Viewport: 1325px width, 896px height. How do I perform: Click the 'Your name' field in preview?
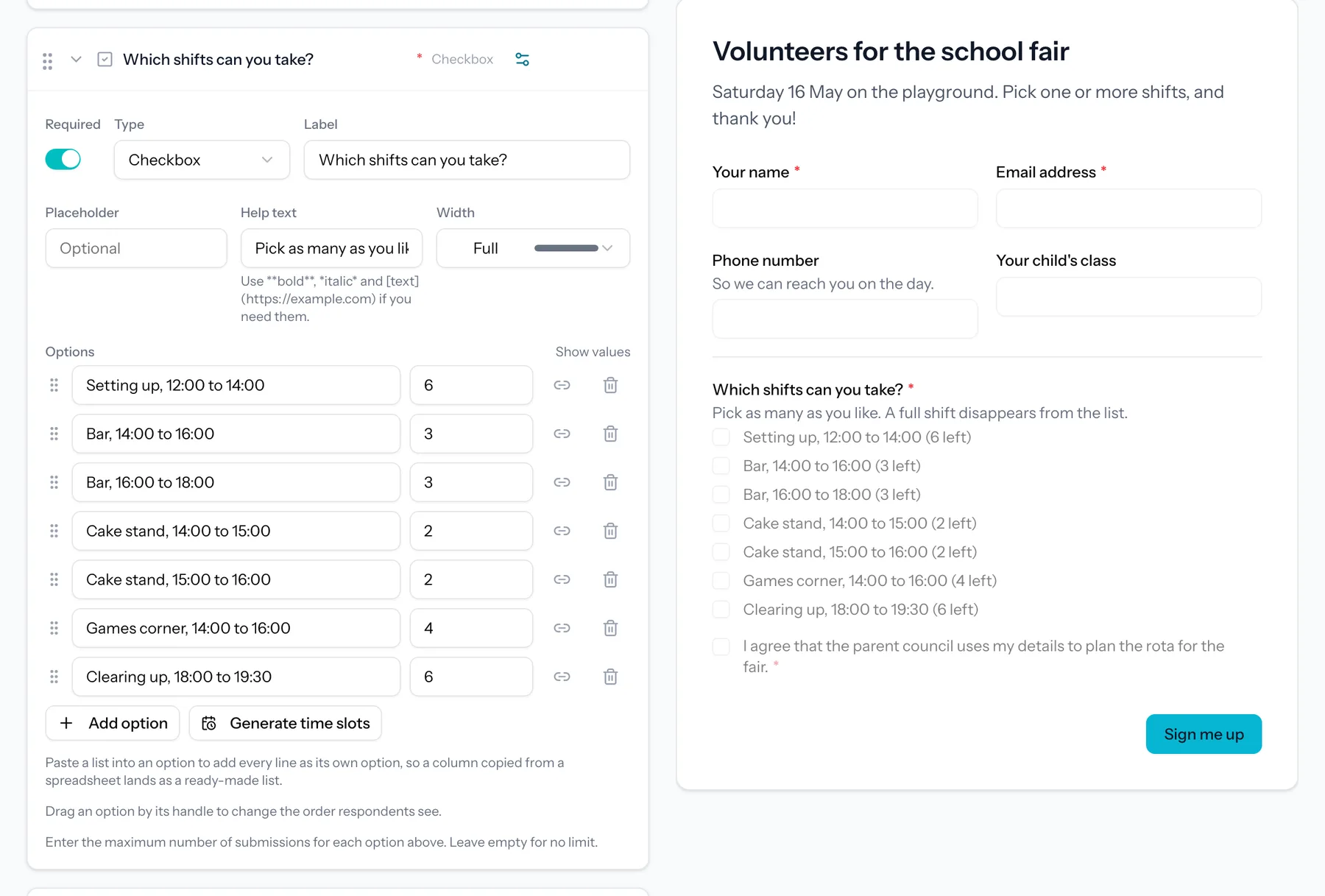pos(845,208)
